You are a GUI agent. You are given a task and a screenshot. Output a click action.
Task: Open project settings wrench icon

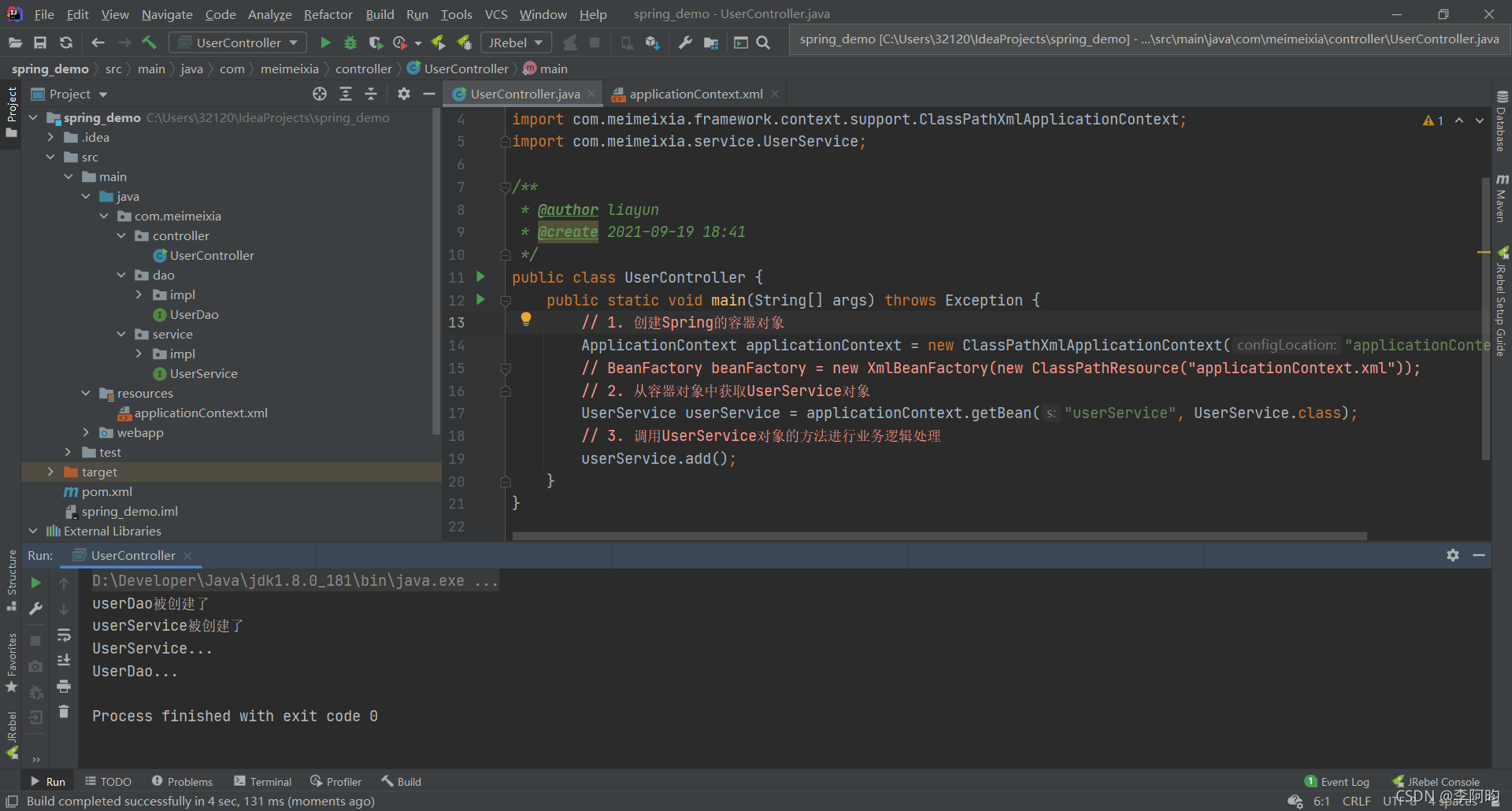(x=685, y=43)
